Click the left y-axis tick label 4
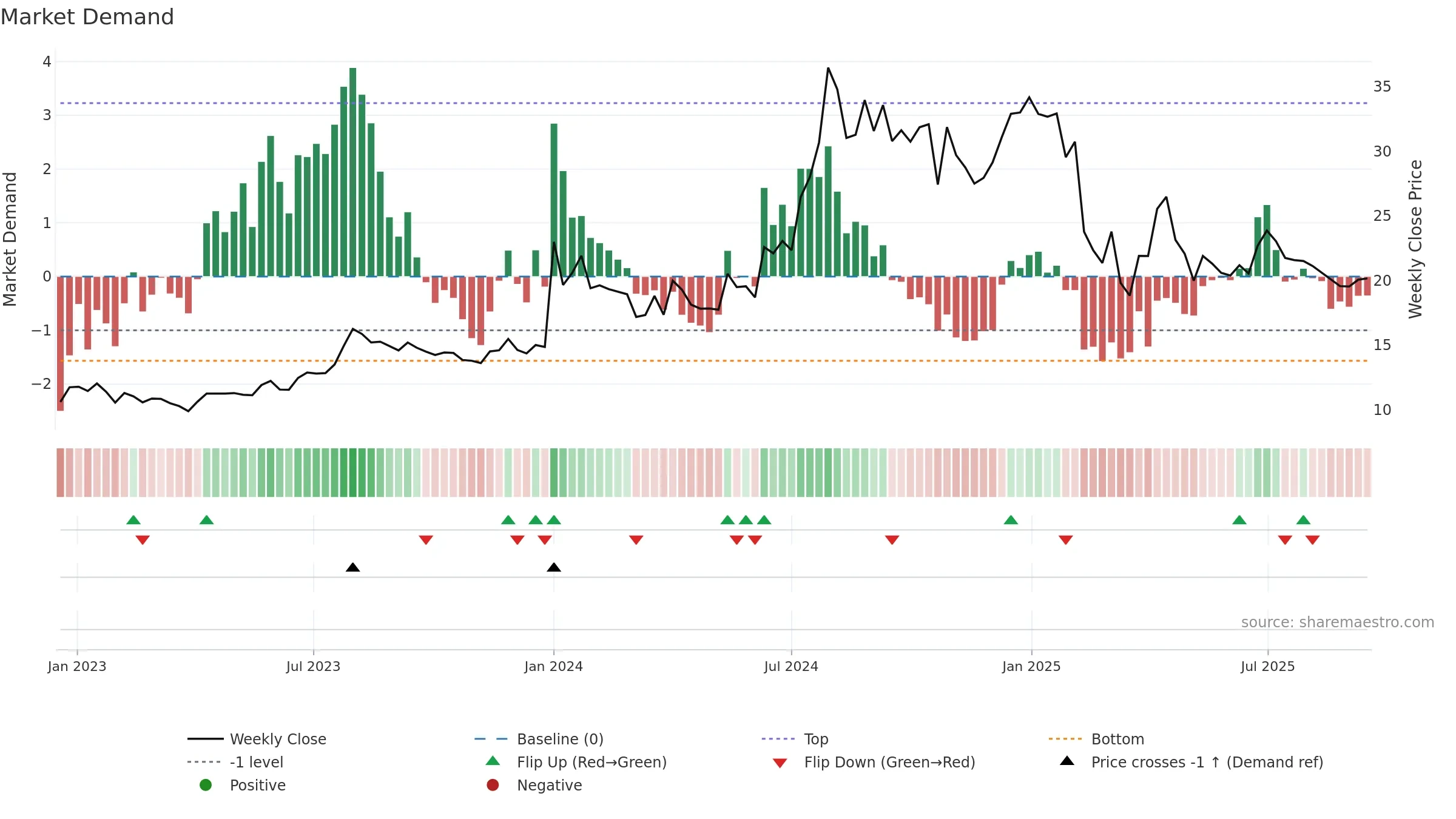Screen dimensions: 1456x819 click(x=47, y=62)
